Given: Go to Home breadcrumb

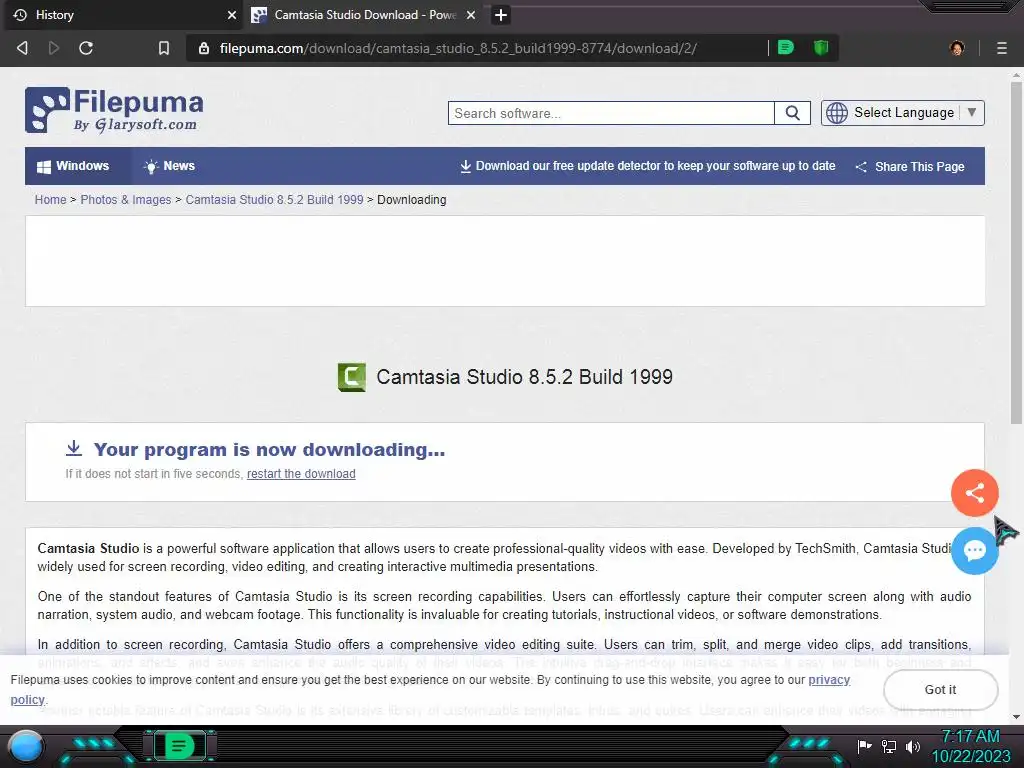Looking at the screenshot, I should [x=50, y=200].
